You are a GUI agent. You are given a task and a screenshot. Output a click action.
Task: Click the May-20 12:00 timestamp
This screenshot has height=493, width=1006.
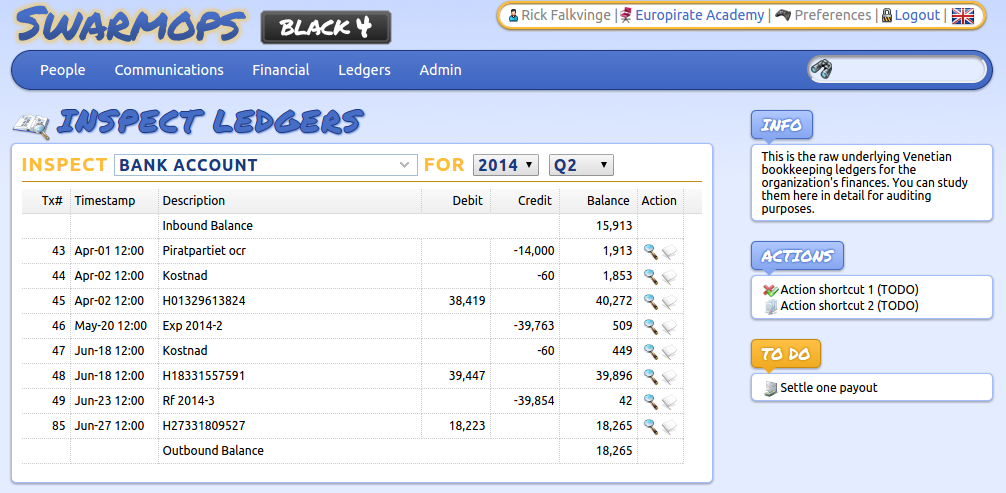111,326
